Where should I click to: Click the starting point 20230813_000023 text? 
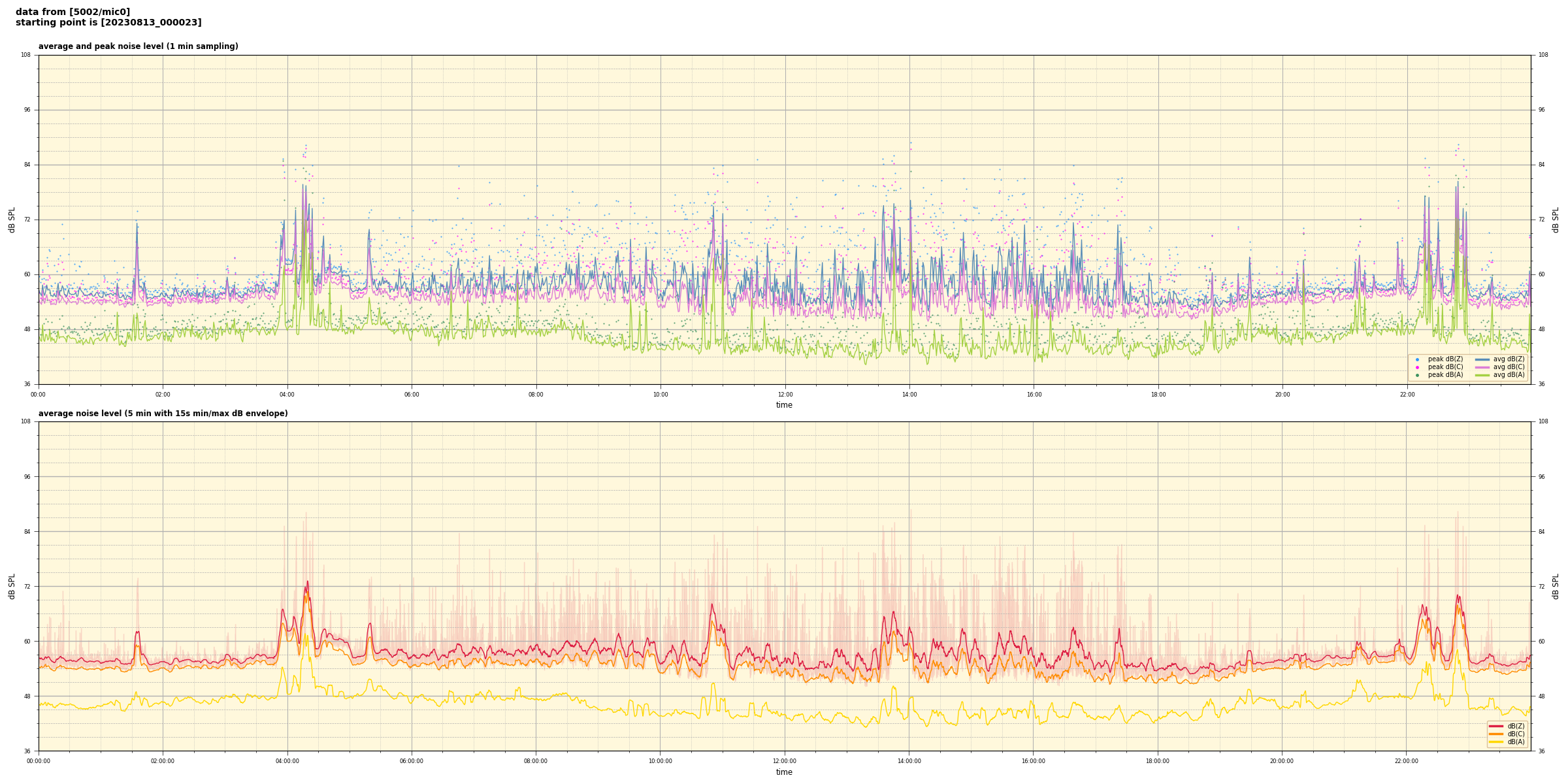(108, 23)
